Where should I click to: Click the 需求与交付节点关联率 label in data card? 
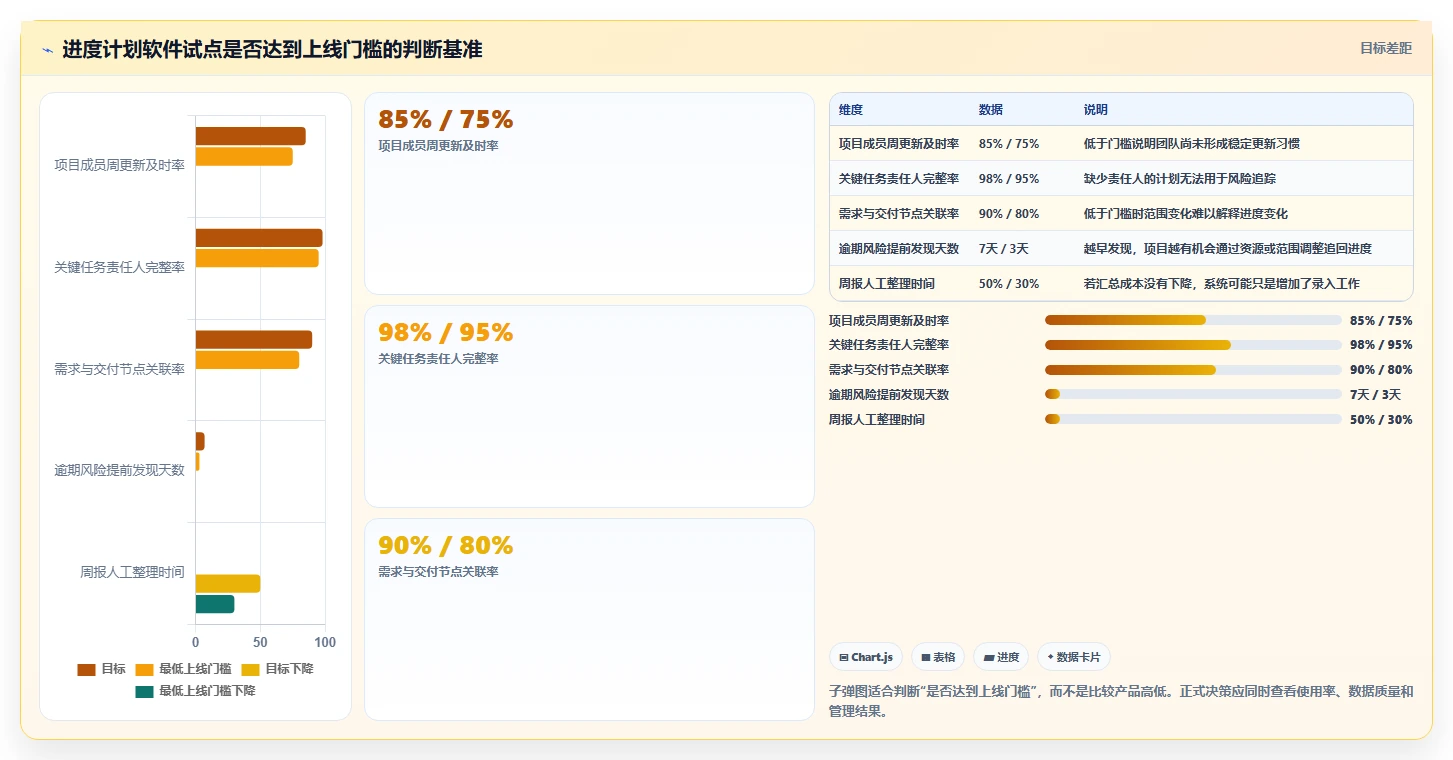tap(438, 572)
